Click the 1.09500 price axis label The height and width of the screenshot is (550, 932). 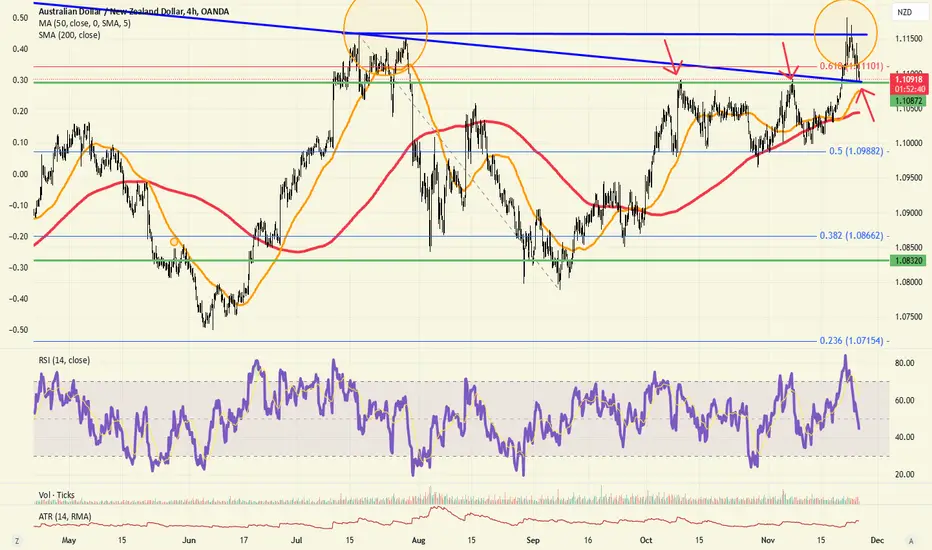coord(909,178)
